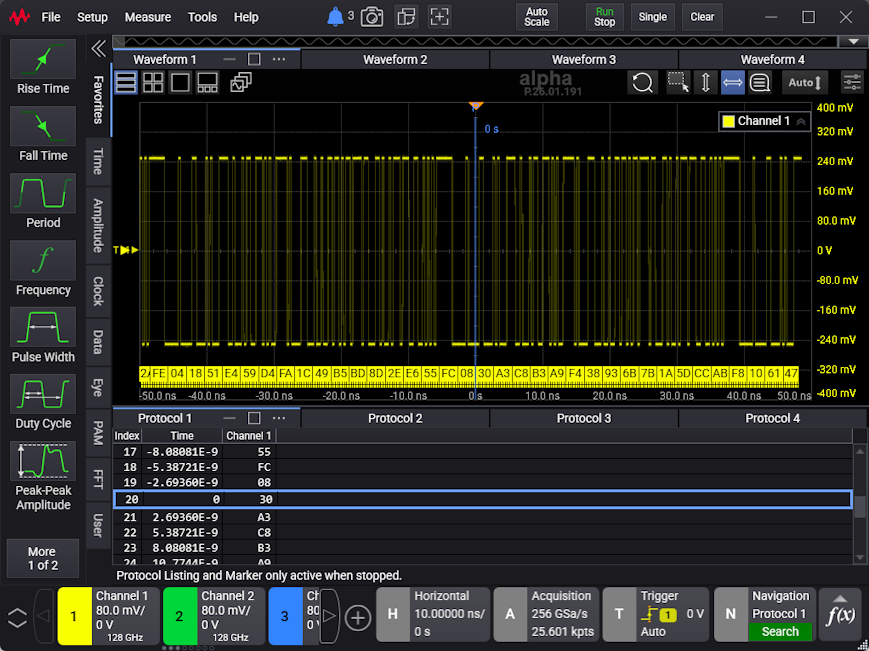Toggle the horizontal pan/zoom mode button
The width and height of the screenshot is (869, 651).
(733, 83)
